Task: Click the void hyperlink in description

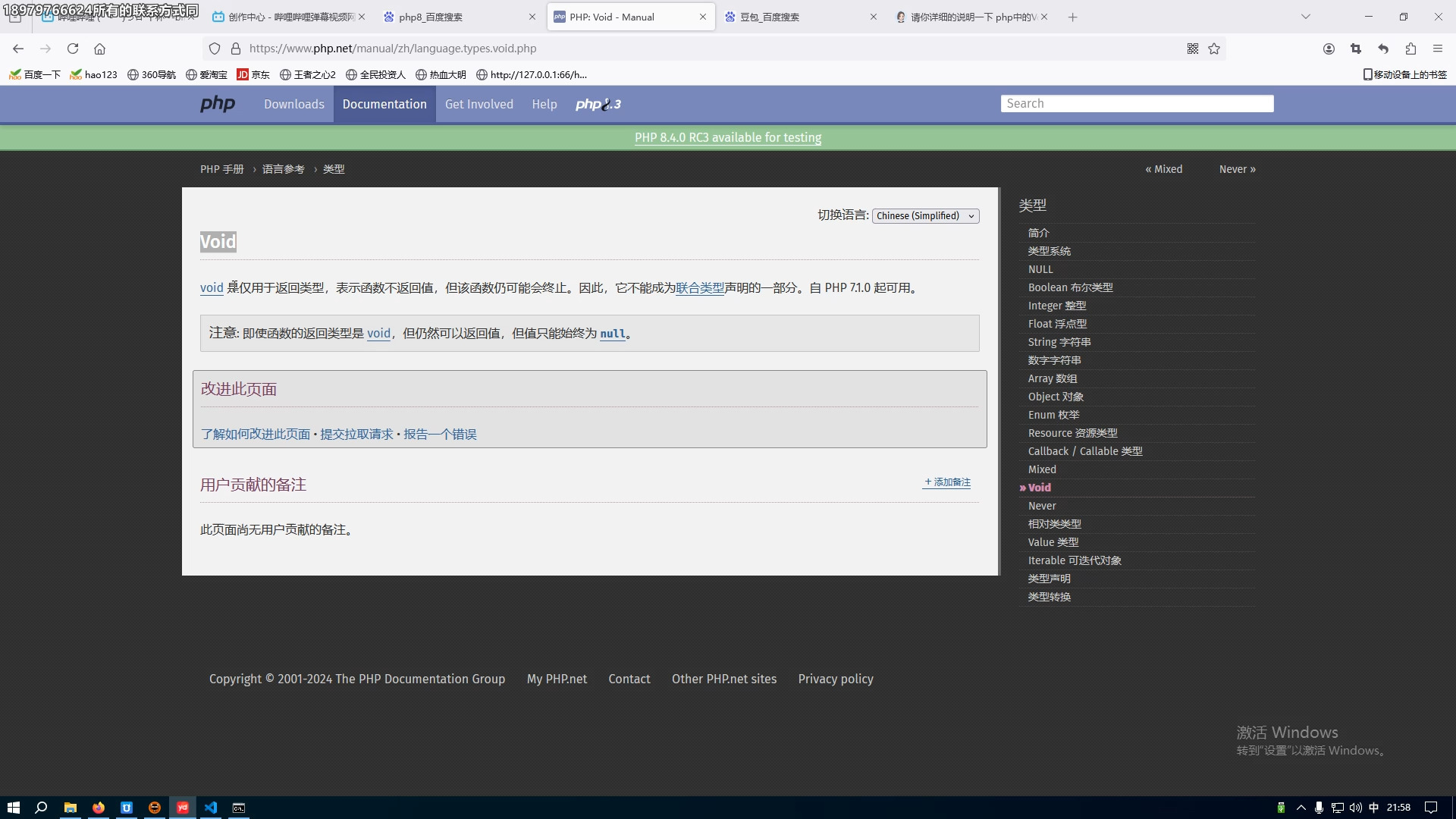Action: point(211,287)
